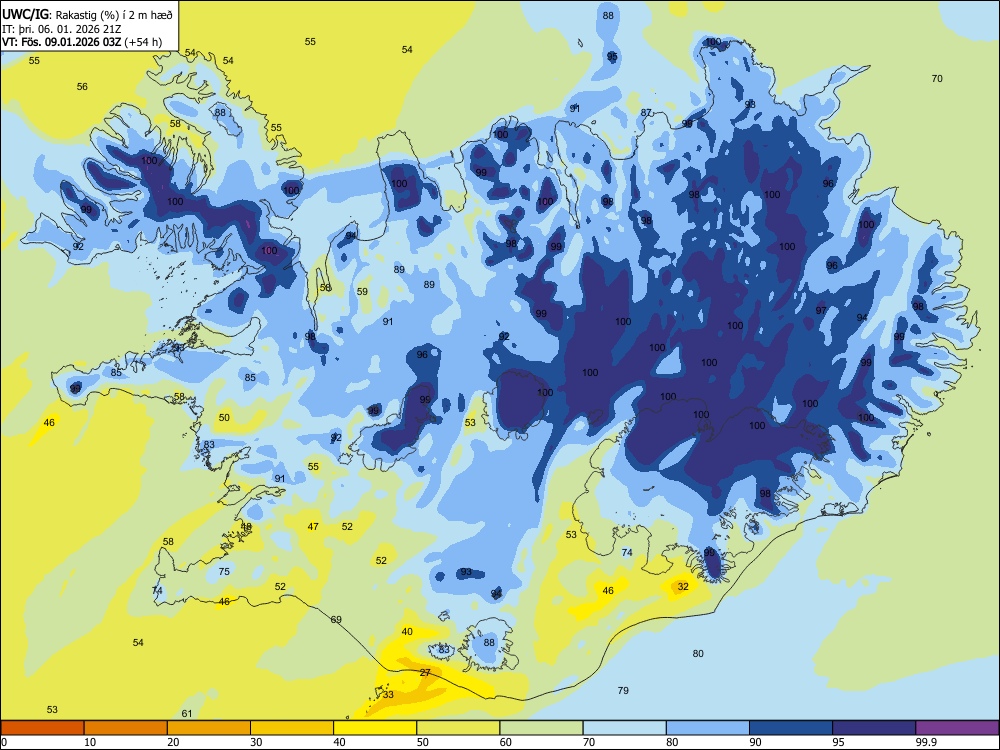Viewport: 1000px width, 750px height.
Task: Select the dark blue 90–95 legend swatch
Action: (x=791, y=728)
